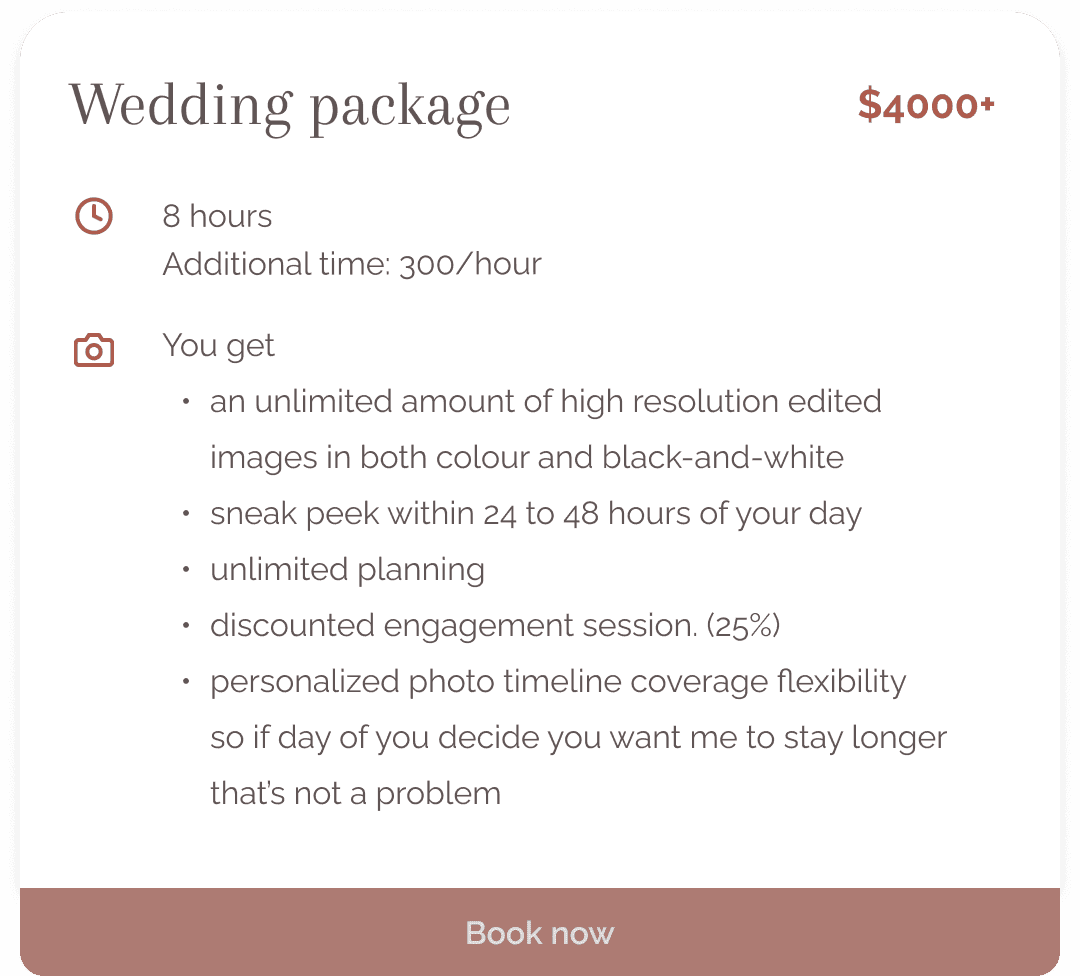Click the 8 hours duration text
The image size is (1080, 976).
click(x=217, y=216)
